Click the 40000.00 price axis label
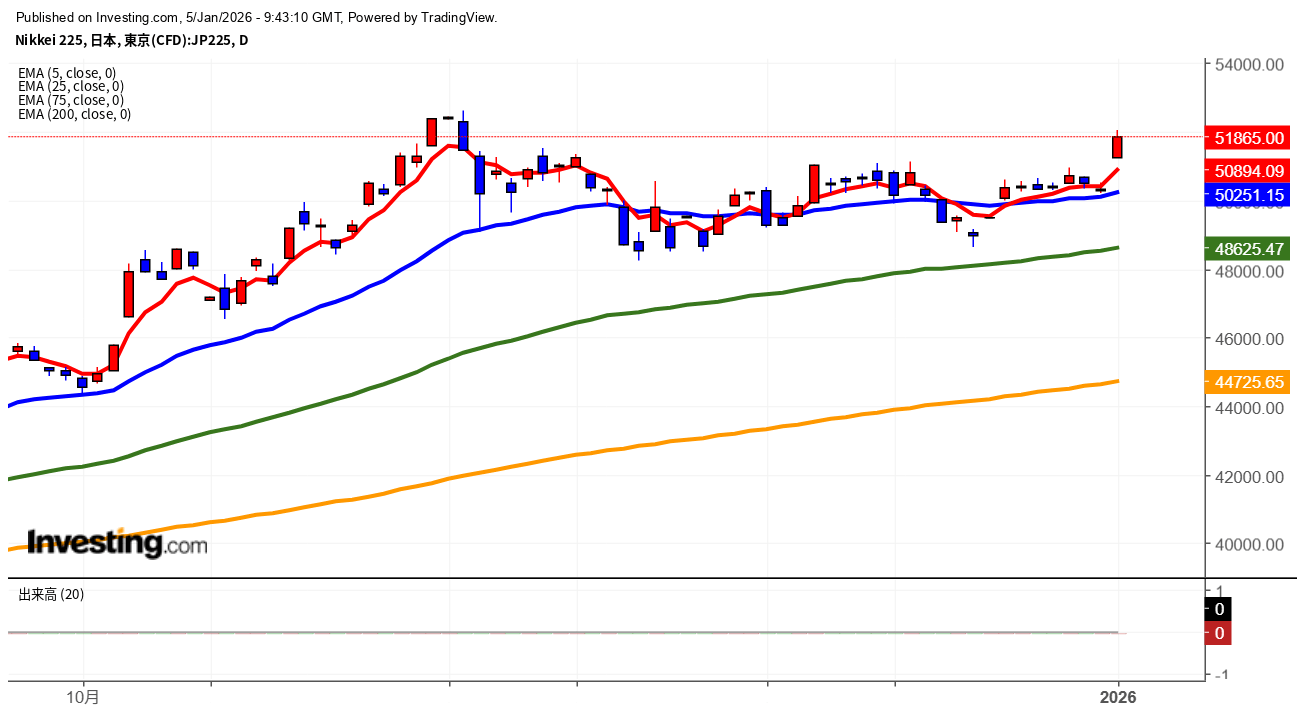The height and width of the screenshot is (714, 1297). point(1248,545)
